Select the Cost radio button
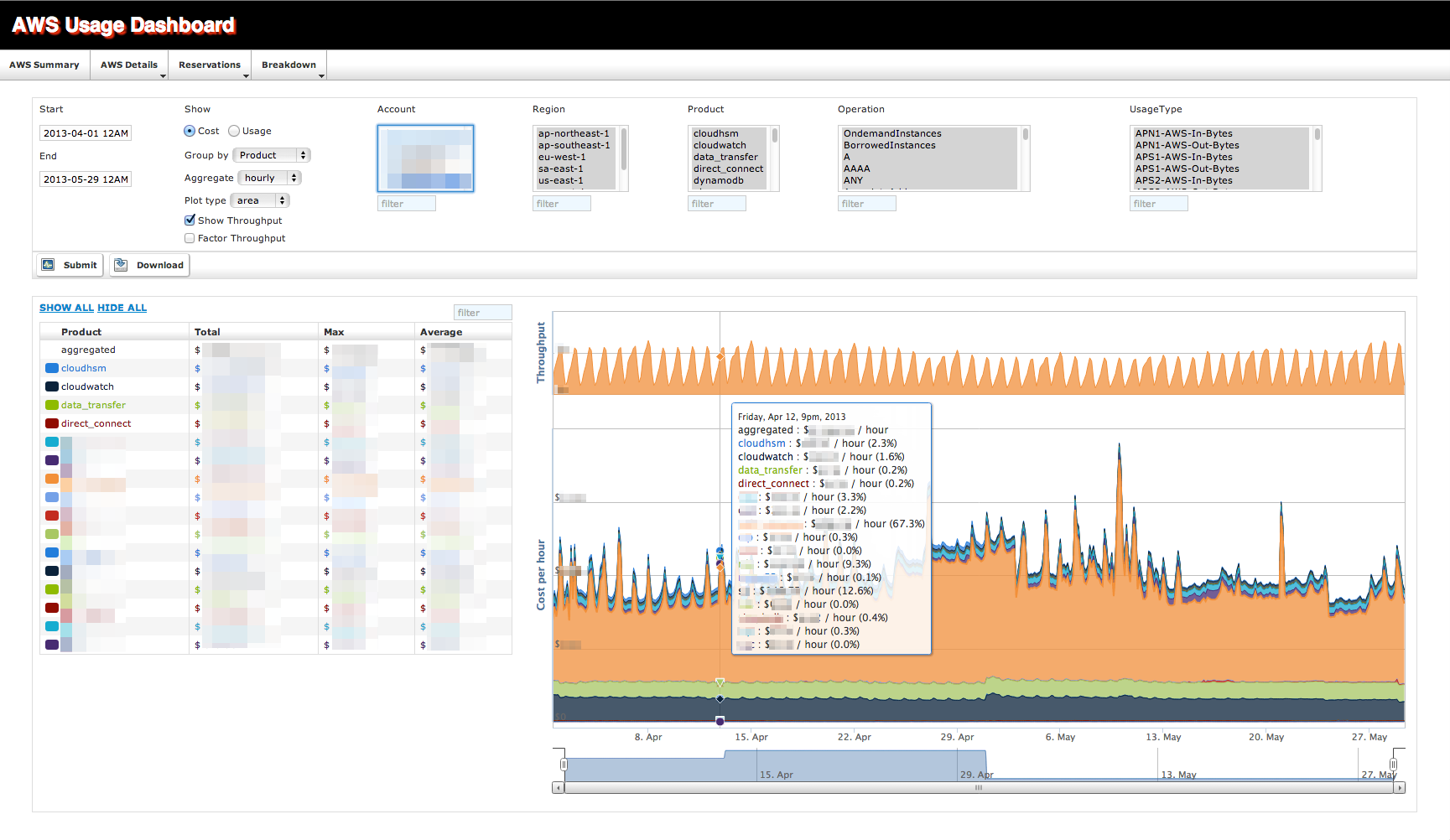1450x840 pixels. click(x=190, y=131)
